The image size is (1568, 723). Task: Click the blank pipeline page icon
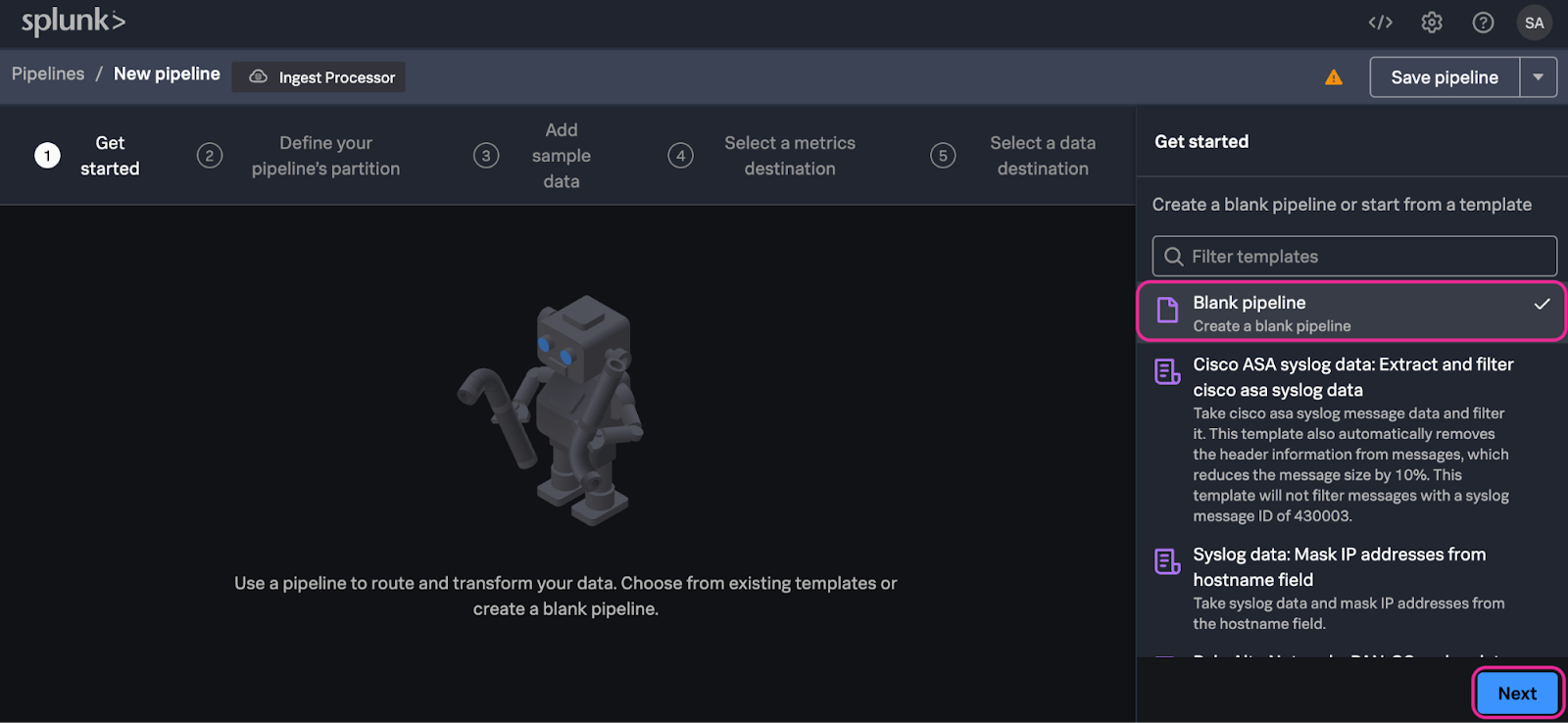(x=1167, y=311)
